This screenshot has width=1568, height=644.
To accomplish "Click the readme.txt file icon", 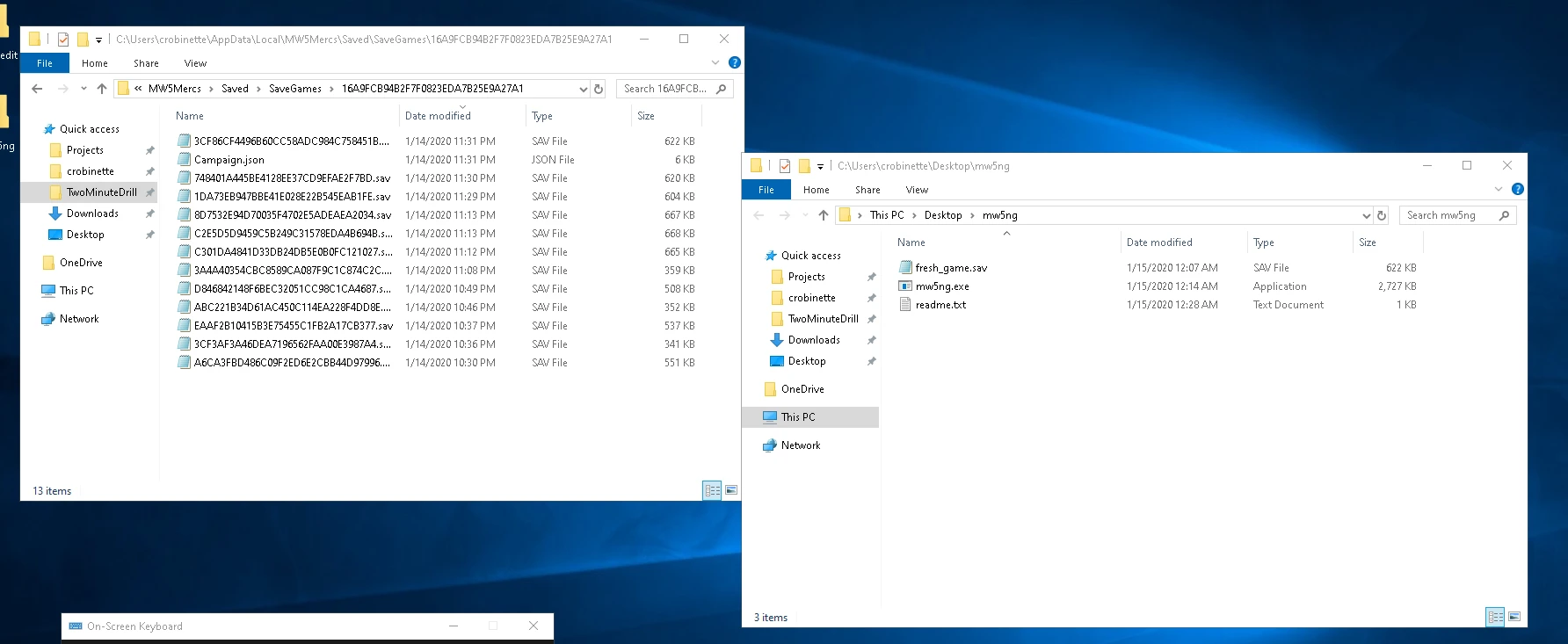I will 905,305.
